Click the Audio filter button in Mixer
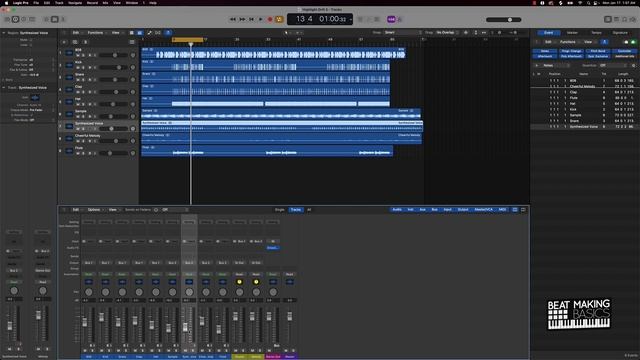 397,210
